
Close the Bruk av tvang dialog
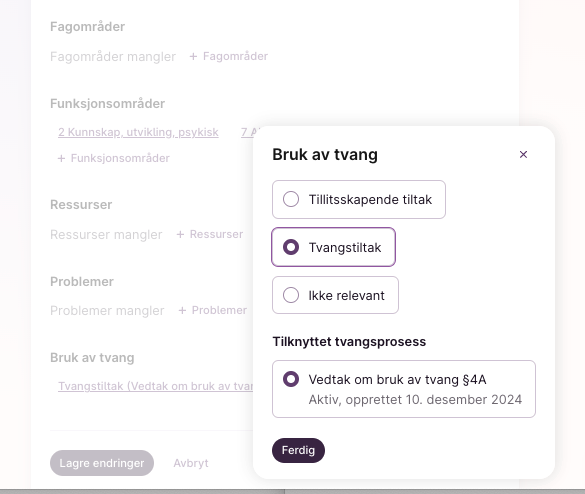[523, 154]
